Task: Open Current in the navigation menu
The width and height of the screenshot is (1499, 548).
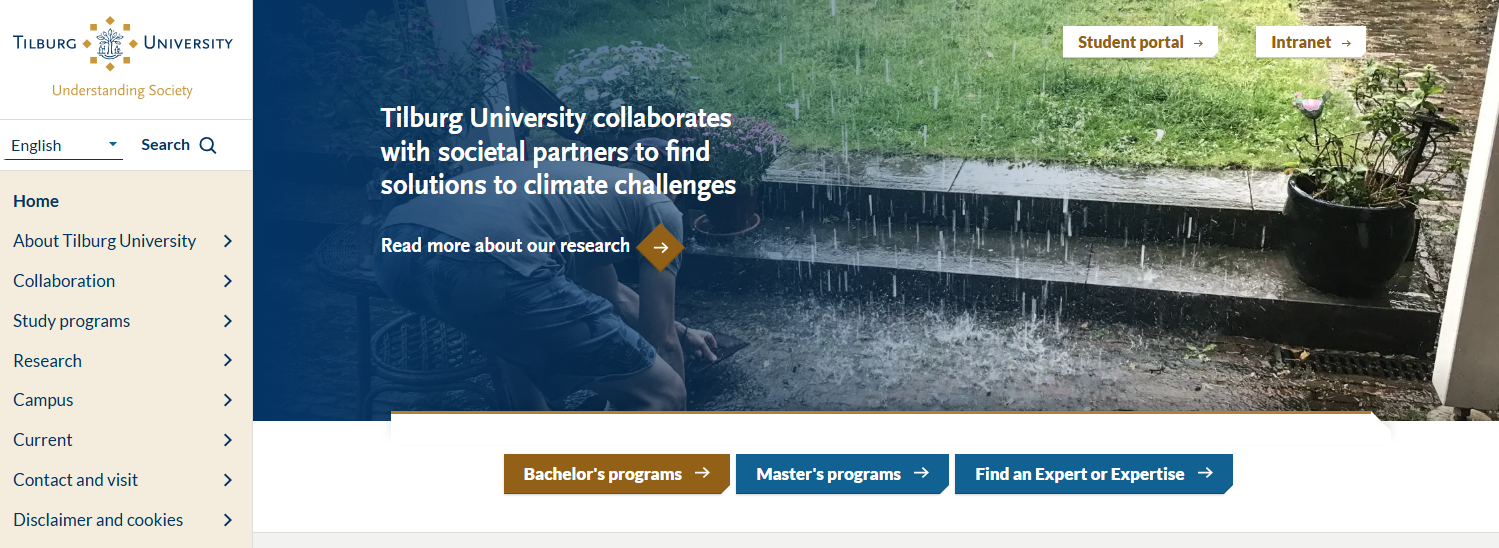Action: click(x=43, y=440)
